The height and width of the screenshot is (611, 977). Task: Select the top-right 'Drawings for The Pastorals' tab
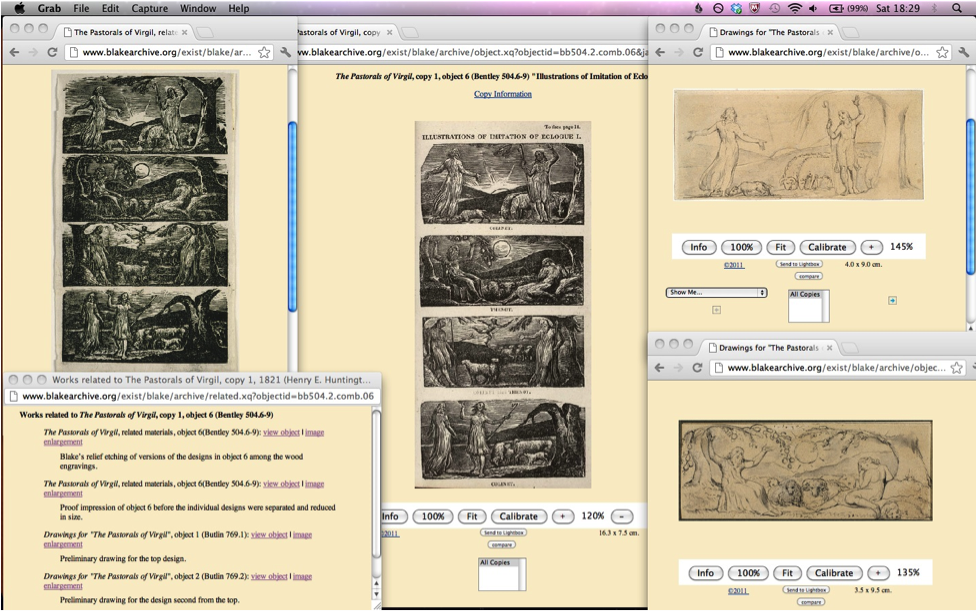[x=770, y=32]
